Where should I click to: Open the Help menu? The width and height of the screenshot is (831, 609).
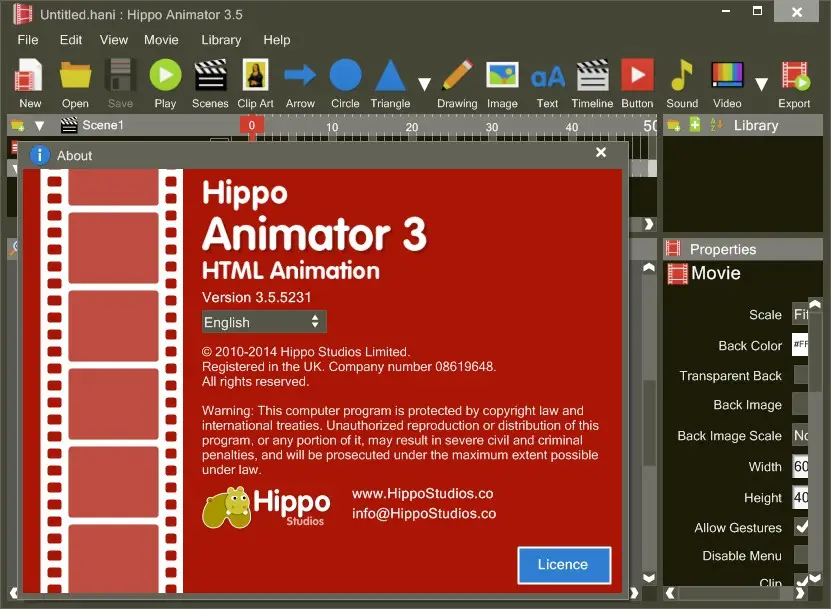(x=277, y=40)
